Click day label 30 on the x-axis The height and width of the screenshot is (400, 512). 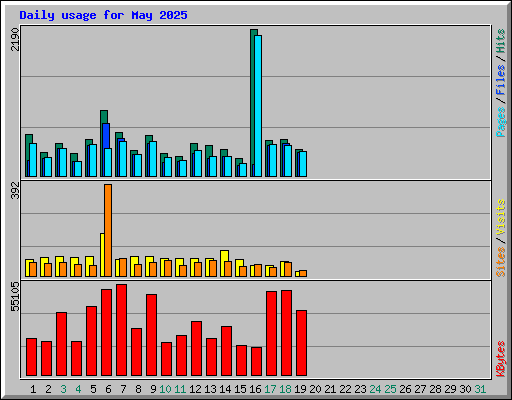click(465, 389)
